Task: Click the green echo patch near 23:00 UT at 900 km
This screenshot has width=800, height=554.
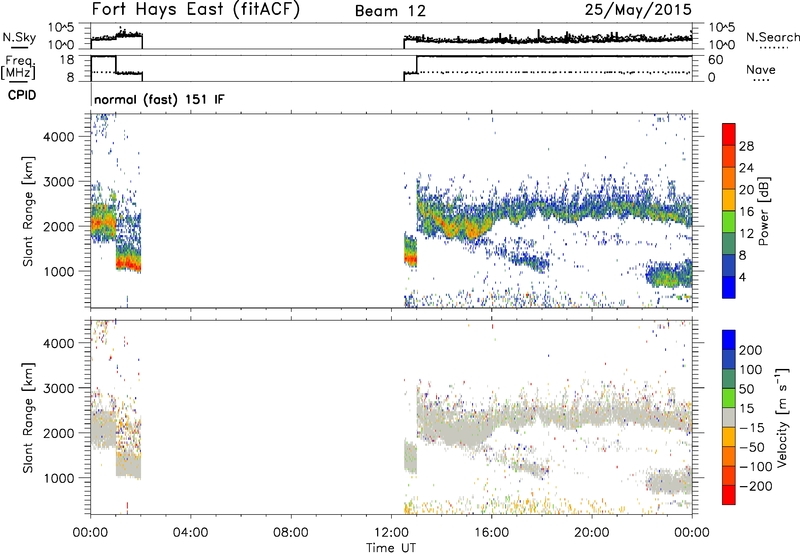Action: 667,278
